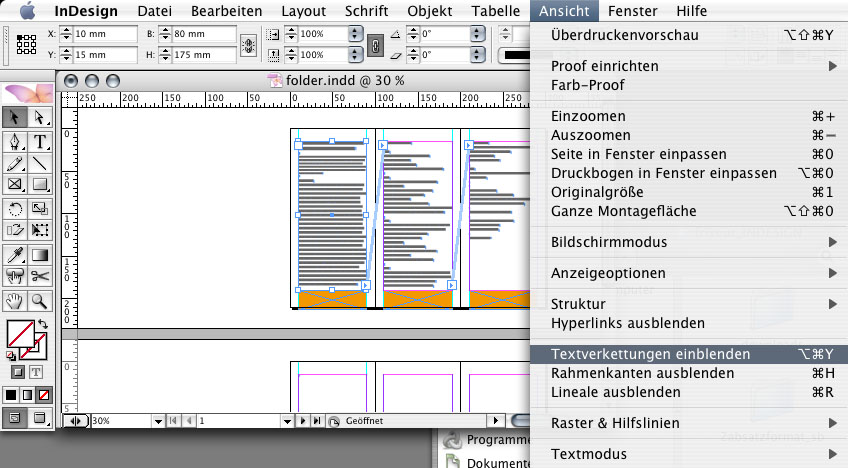The height and width of the screenshot is (468, 848).
Task: Click the X position input field
Action: pos(82,33)
